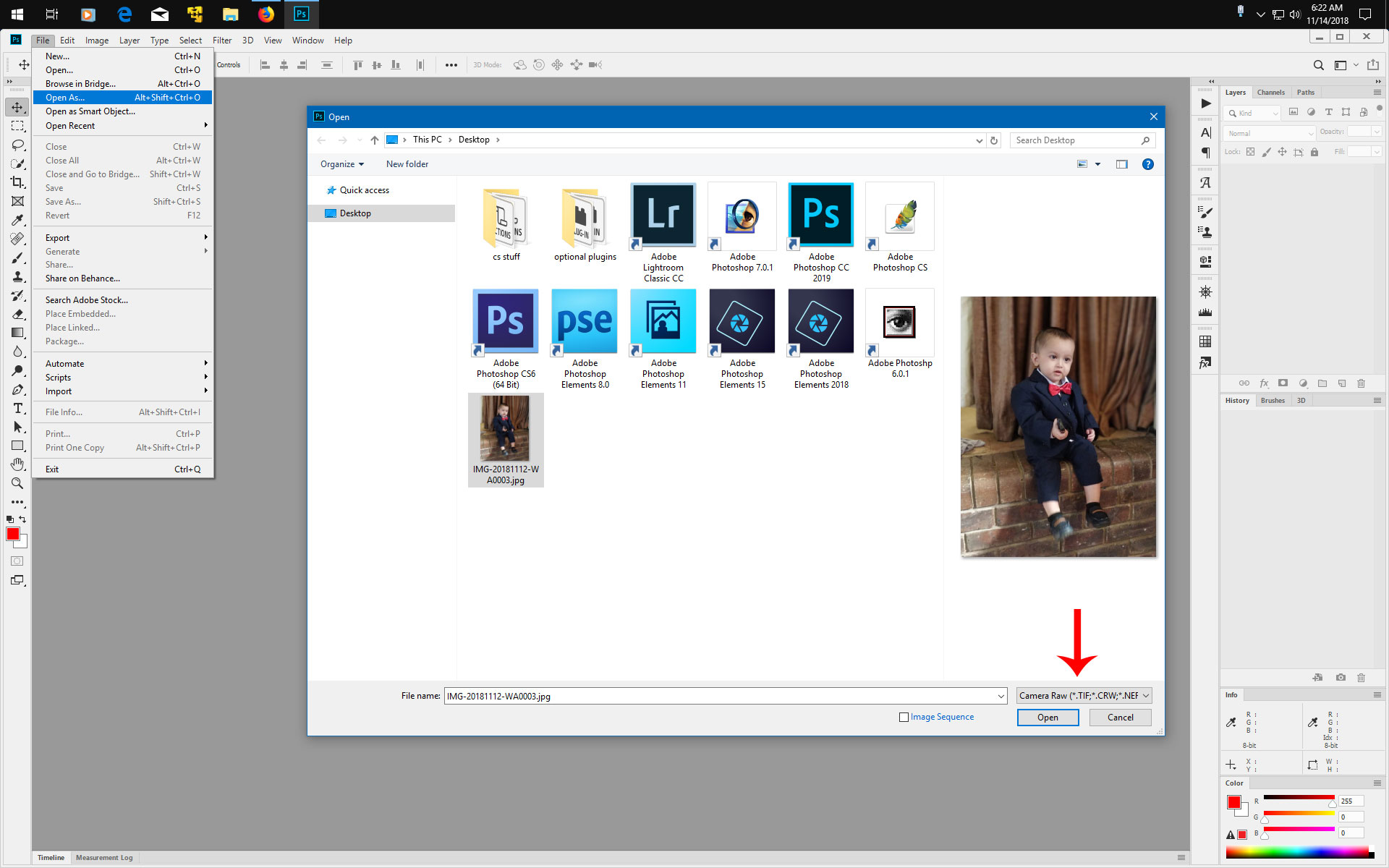The width and height of the screenshot is (1389, 868).
Task: Select the Horizontal Type tool
Action: coord(17,408)
